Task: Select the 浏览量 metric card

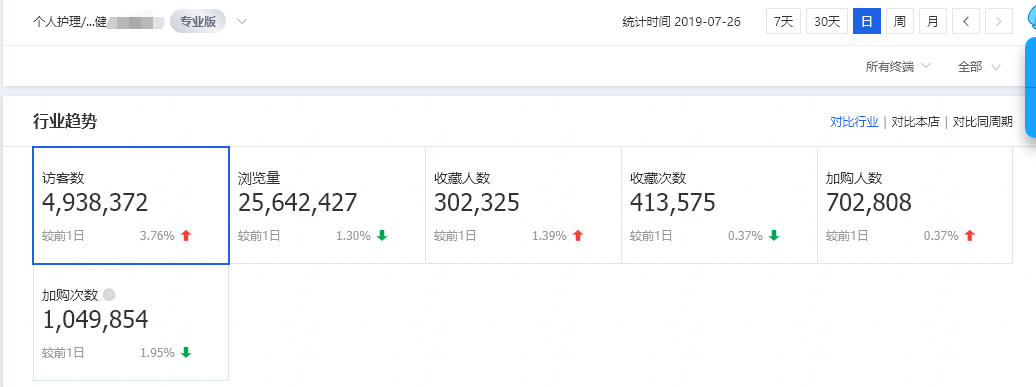Action: [x=327, y=205]
